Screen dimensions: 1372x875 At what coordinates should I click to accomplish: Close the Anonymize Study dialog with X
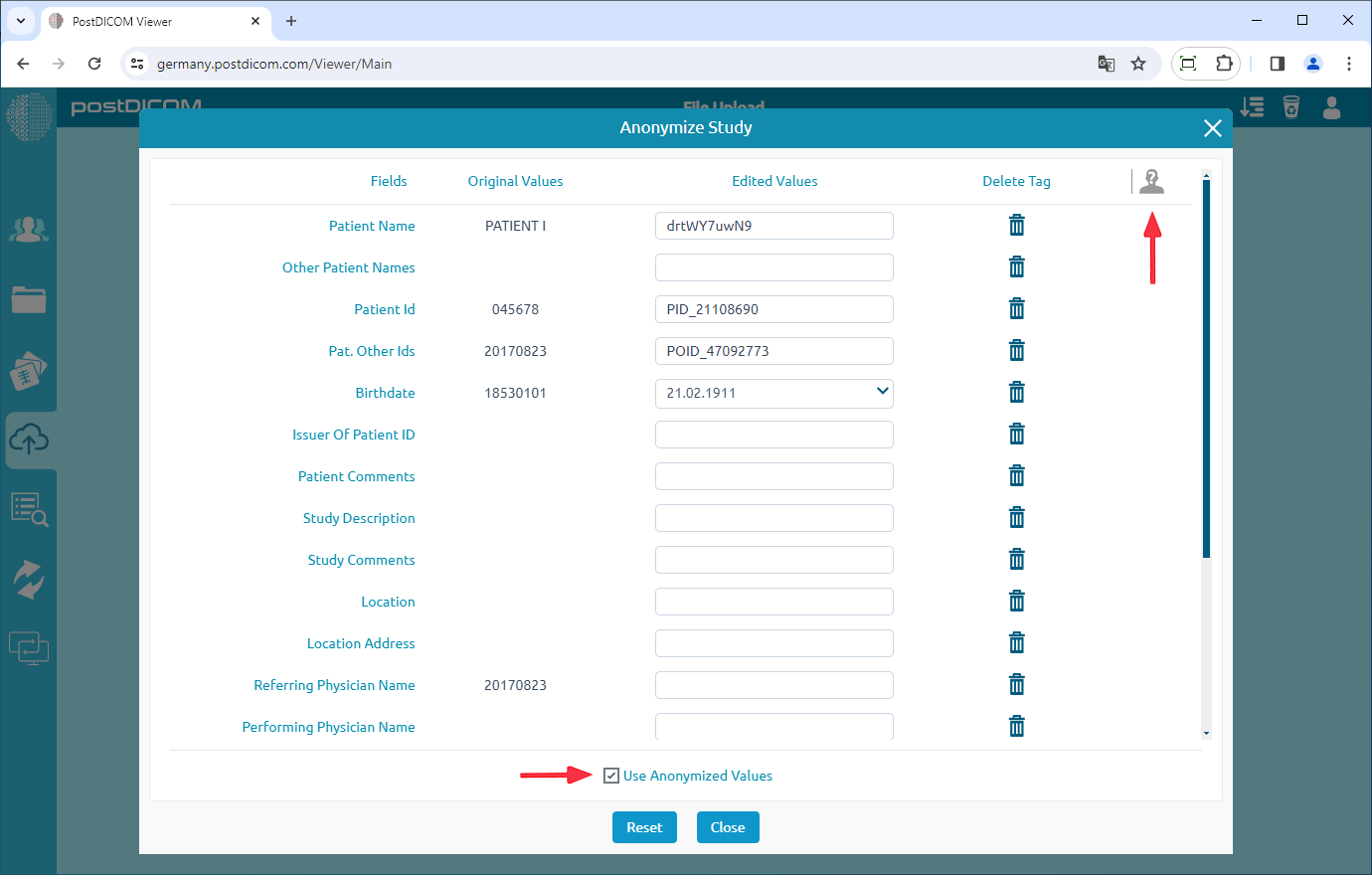tap(1212, 128)
